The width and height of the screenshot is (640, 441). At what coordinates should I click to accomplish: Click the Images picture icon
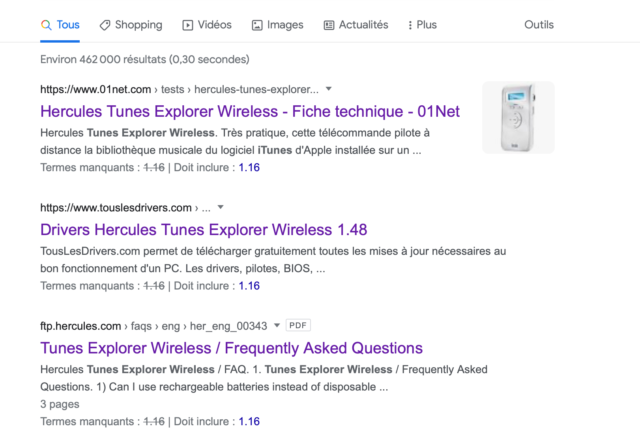coord(257,25)
